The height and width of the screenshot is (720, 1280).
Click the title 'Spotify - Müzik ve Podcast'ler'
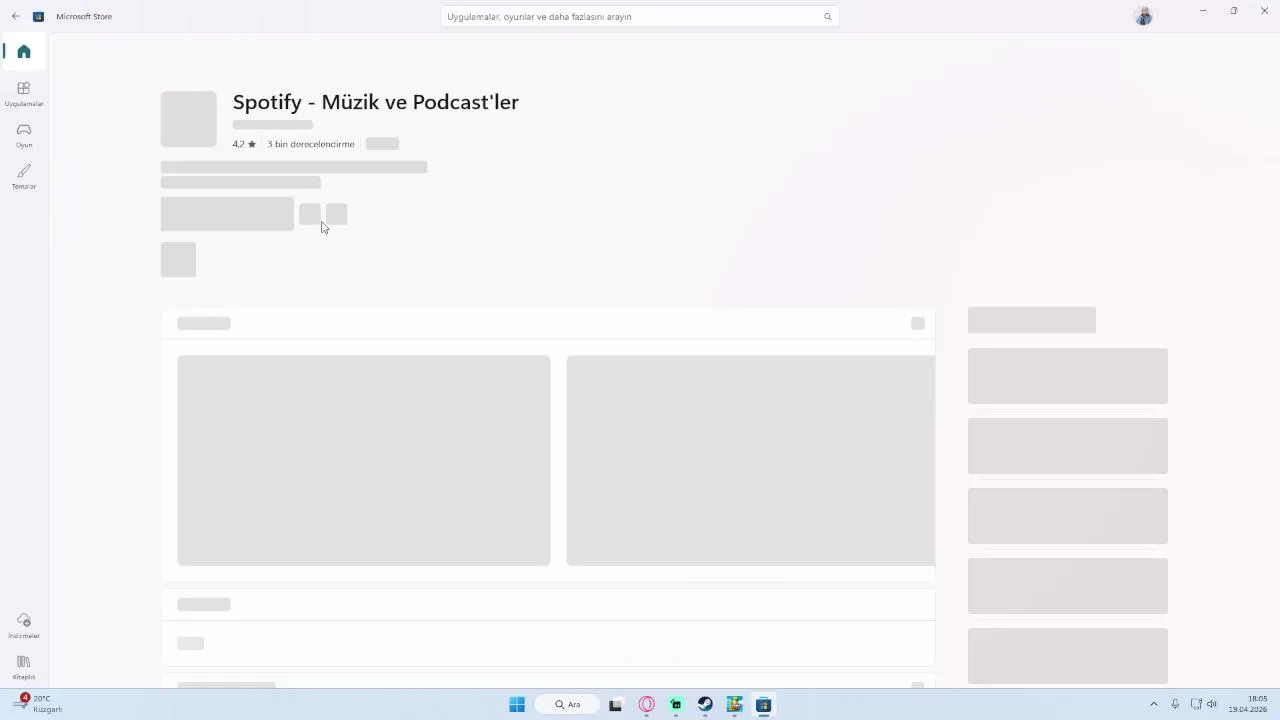376,102
